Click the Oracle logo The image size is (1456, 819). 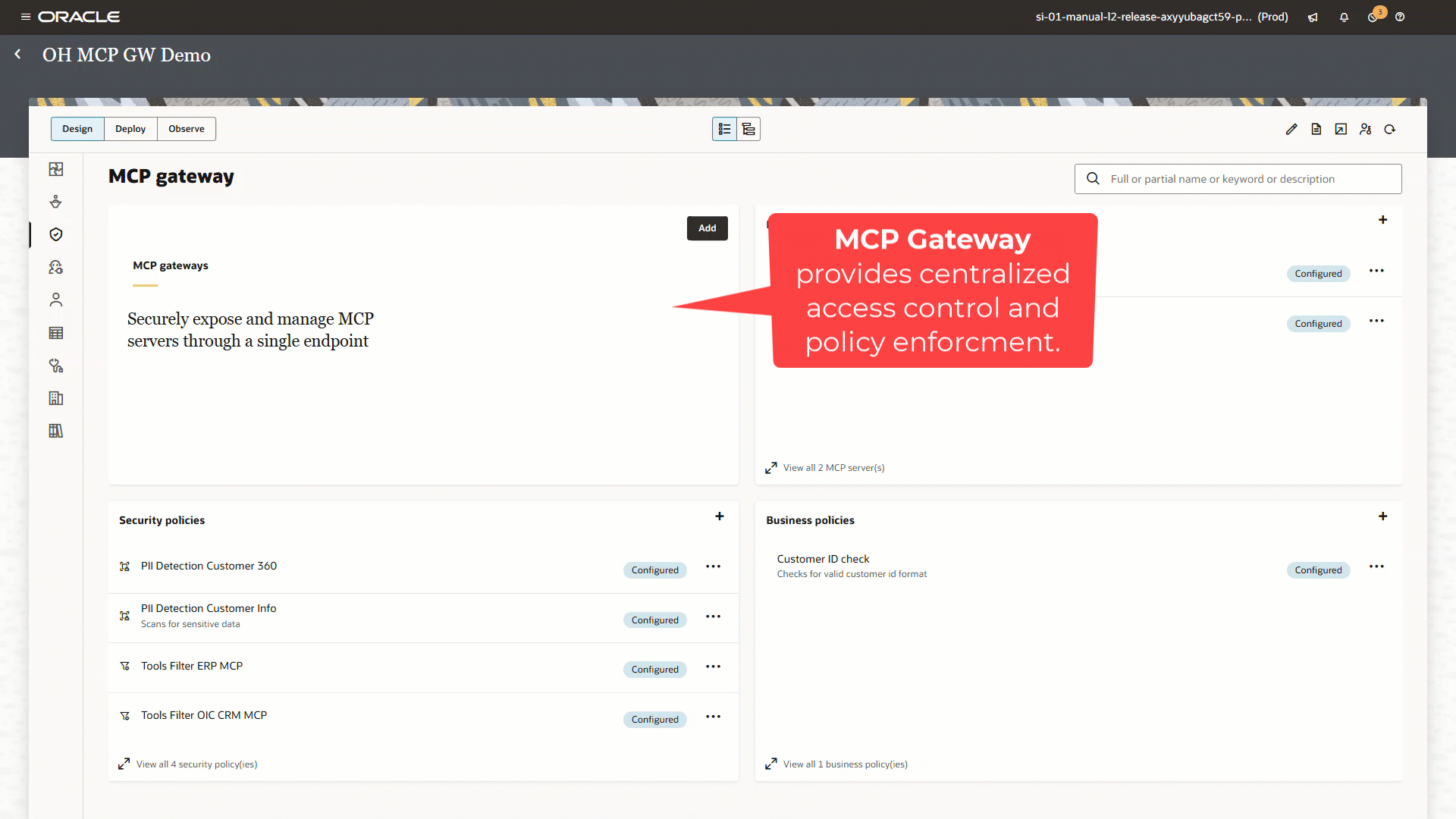[x=79, y=17]
